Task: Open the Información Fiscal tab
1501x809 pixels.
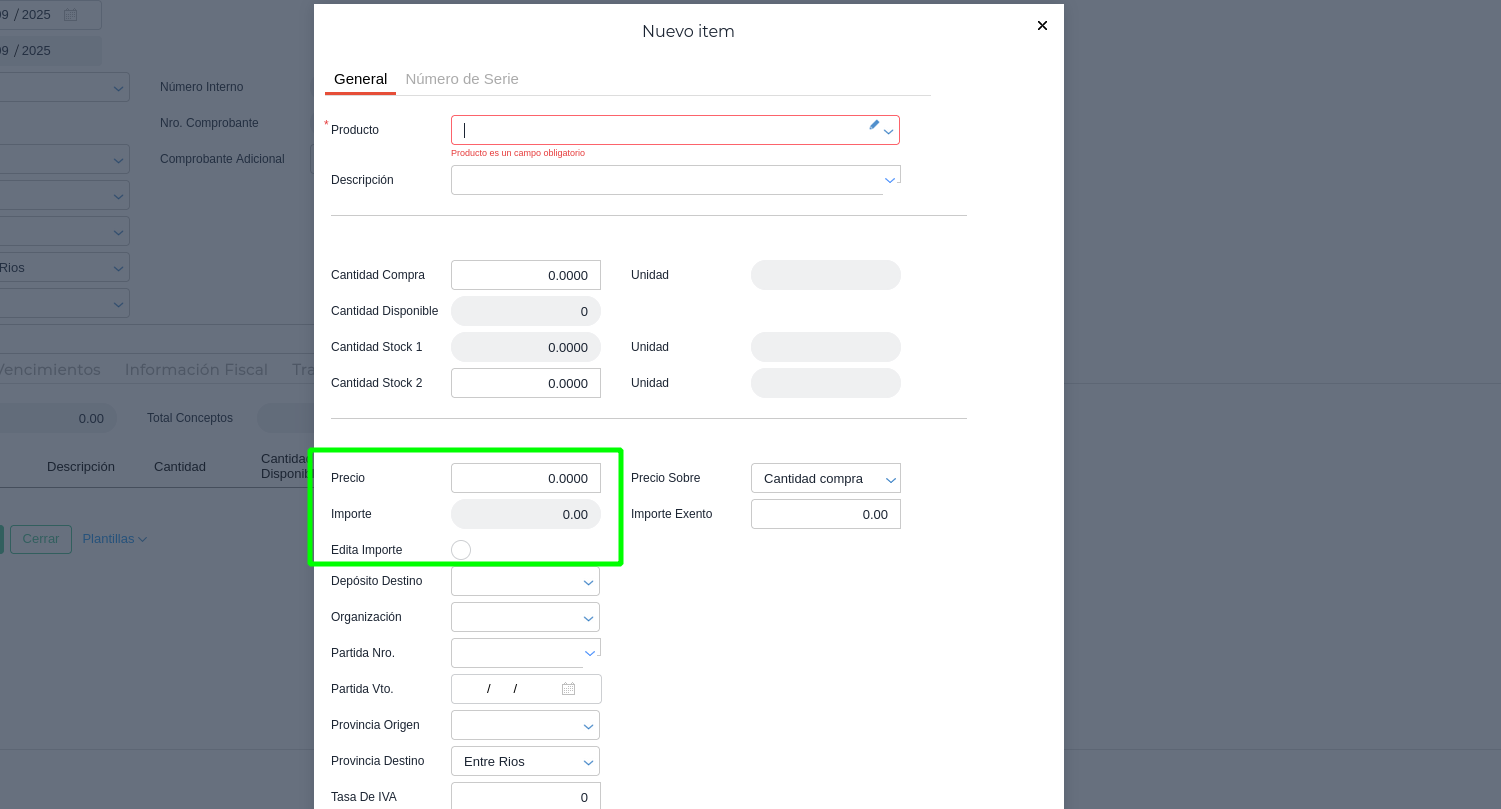Action: click(x=196, y=370)
